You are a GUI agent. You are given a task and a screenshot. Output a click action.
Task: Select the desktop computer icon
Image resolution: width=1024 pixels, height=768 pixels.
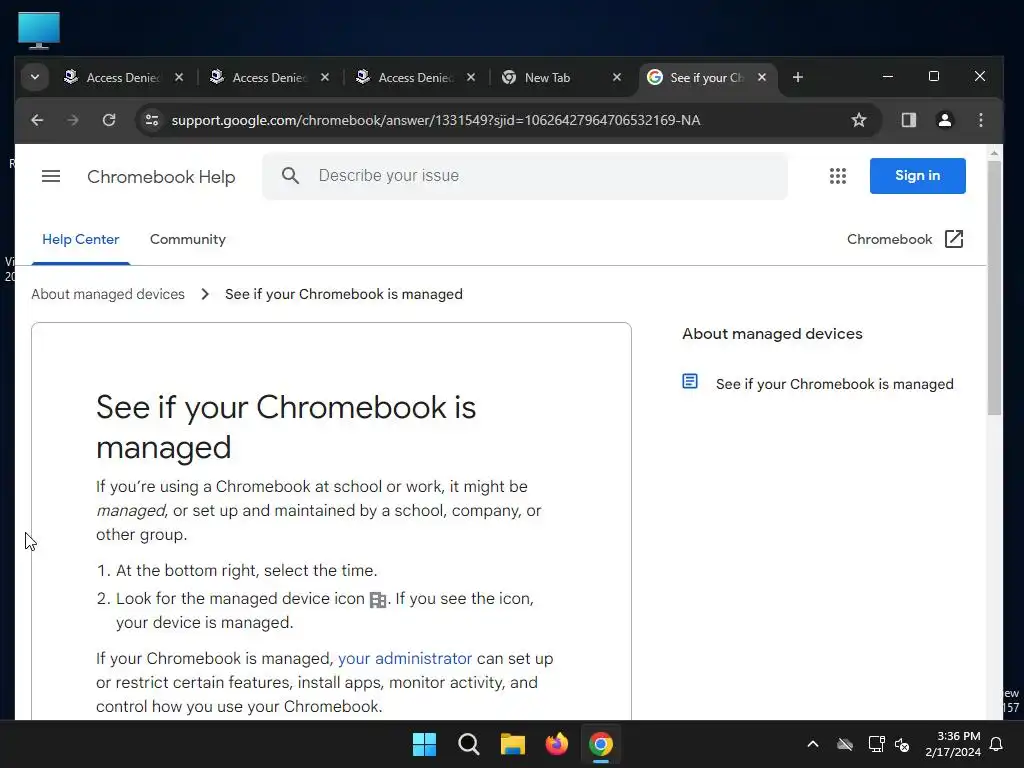tap(39, 30)
